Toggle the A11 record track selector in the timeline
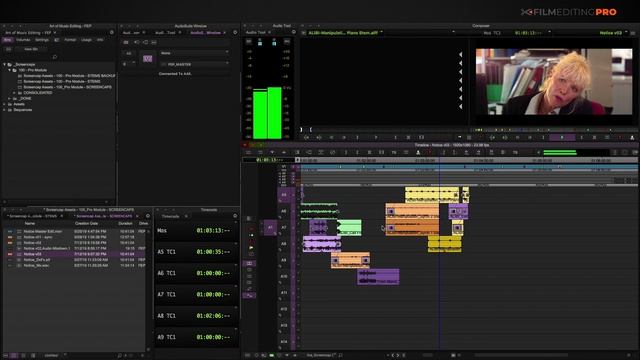The height and width of the screenshot is (360, 640). tap(284, 293)
